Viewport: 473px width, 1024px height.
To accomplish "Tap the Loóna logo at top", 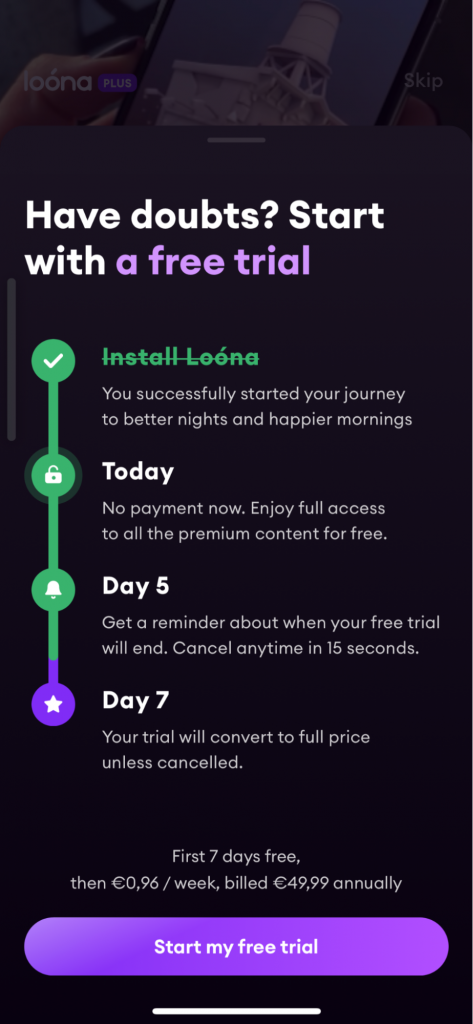I will point(58,81).
